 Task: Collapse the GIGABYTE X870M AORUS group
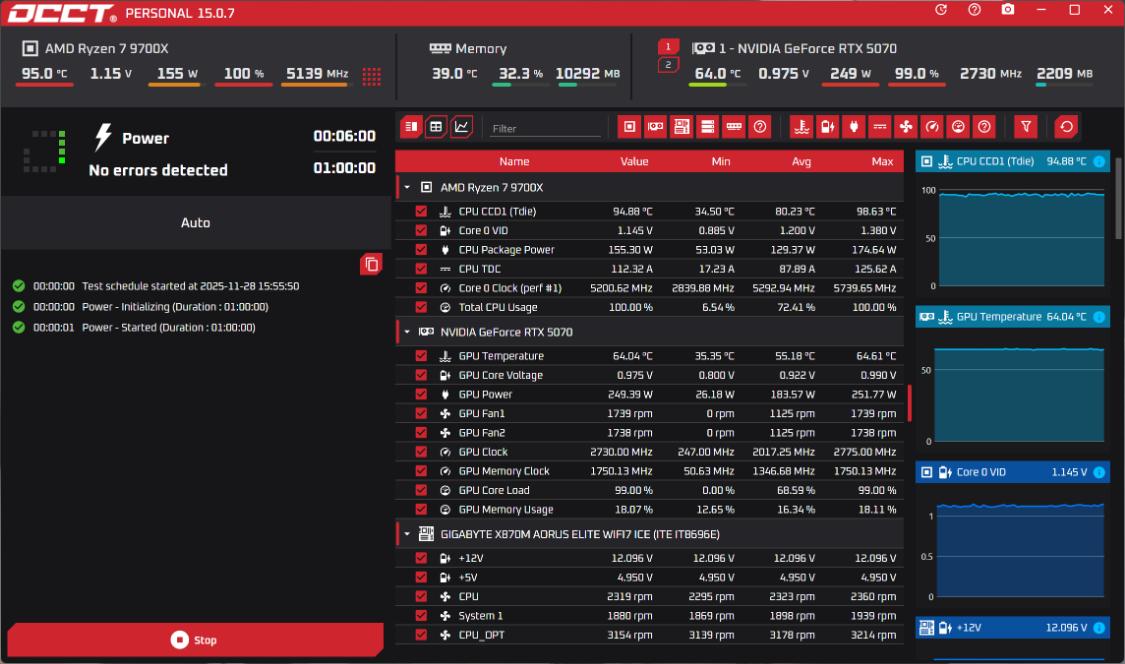click(407, 534)
